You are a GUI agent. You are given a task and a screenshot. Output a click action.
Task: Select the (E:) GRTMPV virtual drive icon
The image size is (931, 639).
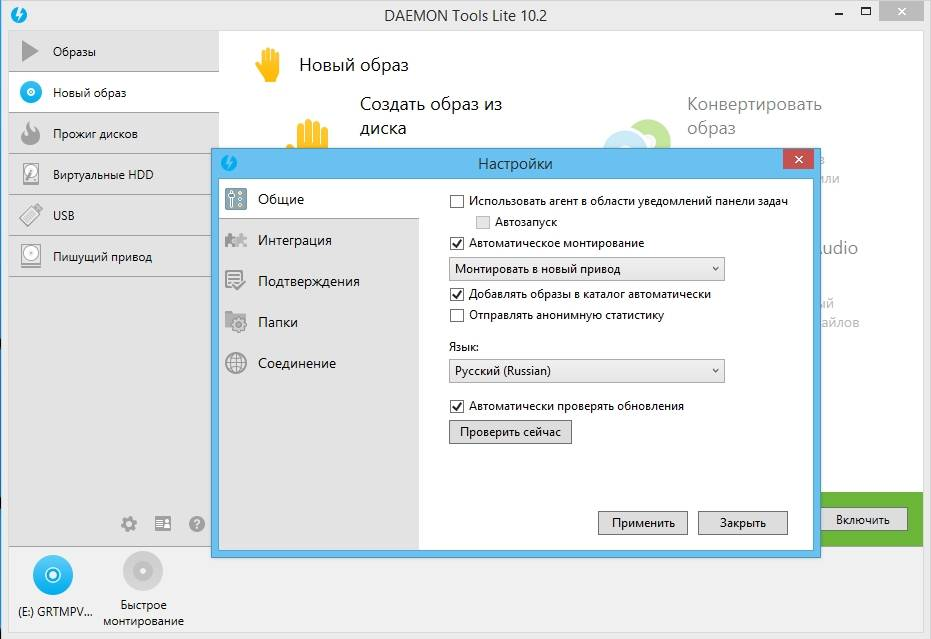tap(53, 575)
